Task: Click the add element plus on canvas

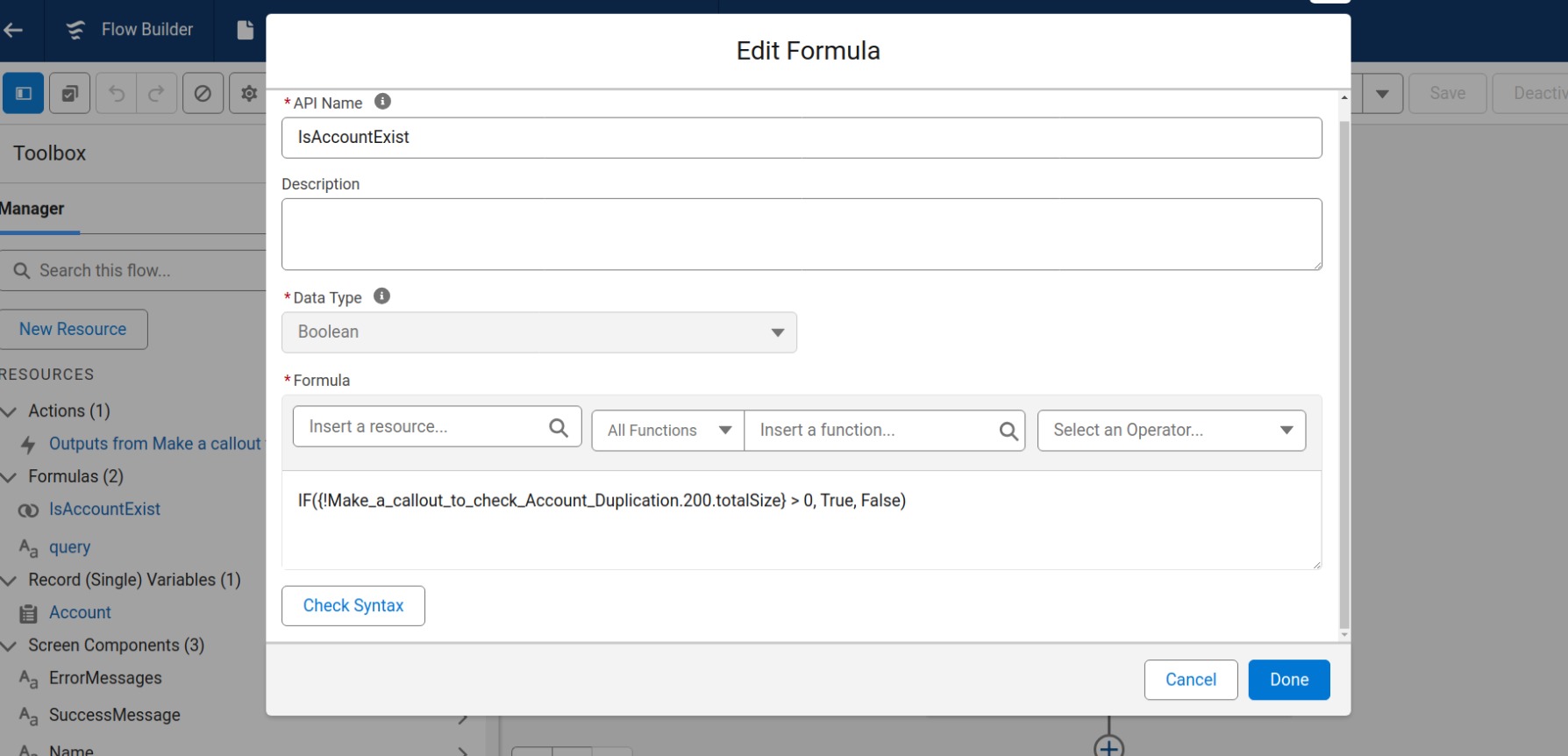Action: point(1108,747)
